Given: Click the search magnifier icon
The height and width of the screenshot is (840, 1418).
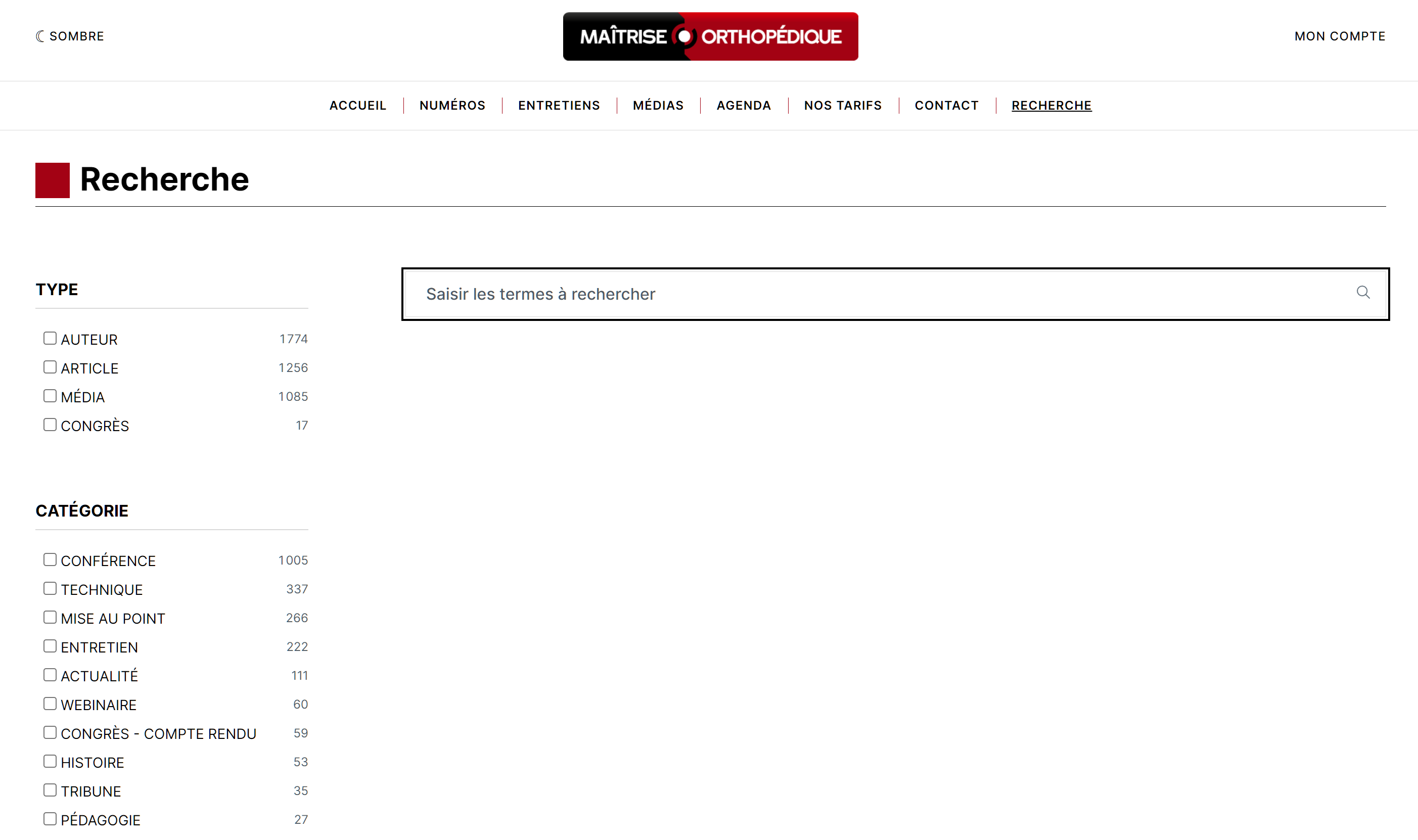Looking at the screenshot, I should click(x=1362, y=292).
